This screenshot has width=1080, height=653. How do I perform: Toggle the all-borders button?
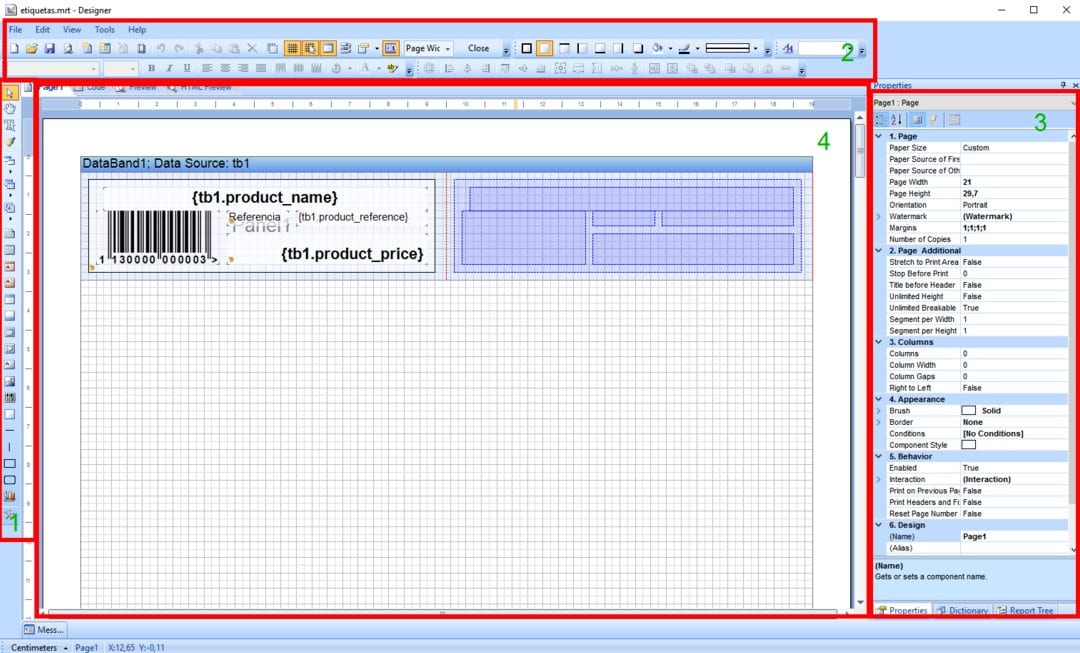click(x=527, y=48)
